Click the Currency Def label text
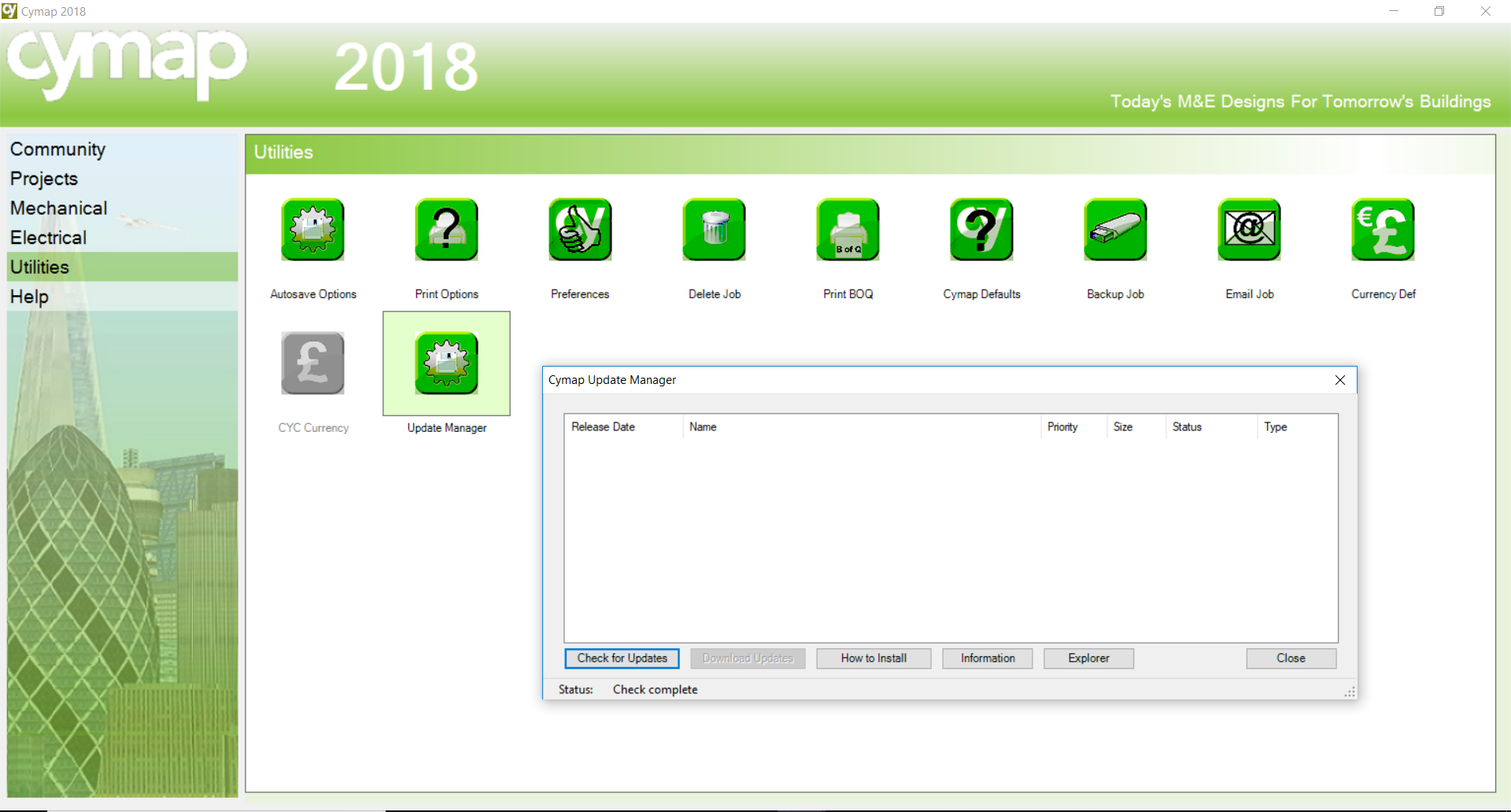Viewport: 1511px width, 812px height. pyautogui.click(x=1384, y=294)
